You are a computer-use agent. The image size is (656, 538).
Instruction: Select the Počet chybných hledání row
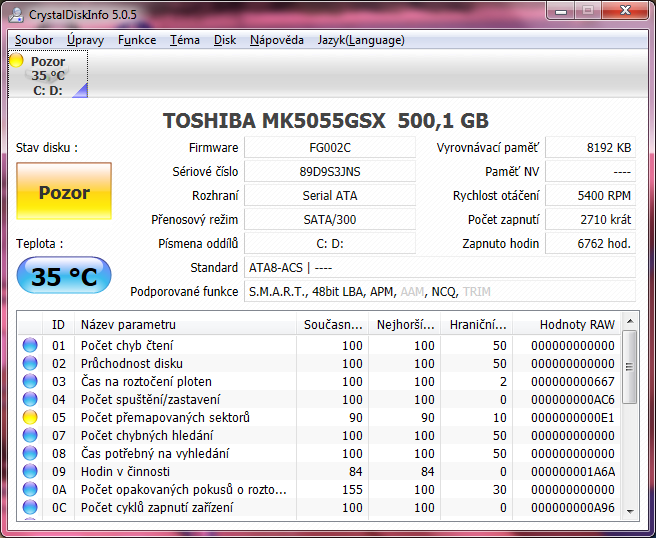point(319,435)
